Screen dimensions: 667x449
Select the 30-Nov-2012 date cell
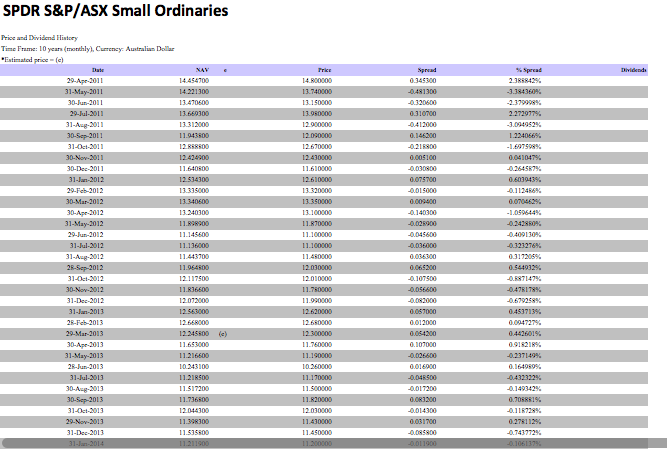tap(84, 290)
